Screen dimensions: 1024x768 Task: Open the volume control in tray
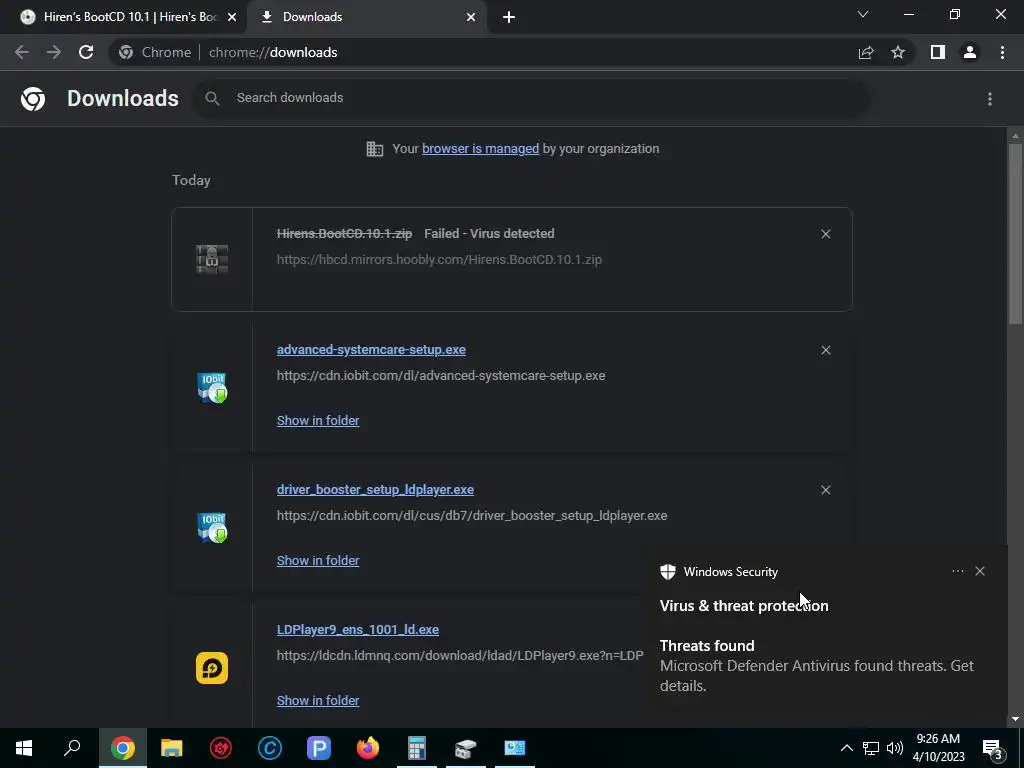pos(895,748)
